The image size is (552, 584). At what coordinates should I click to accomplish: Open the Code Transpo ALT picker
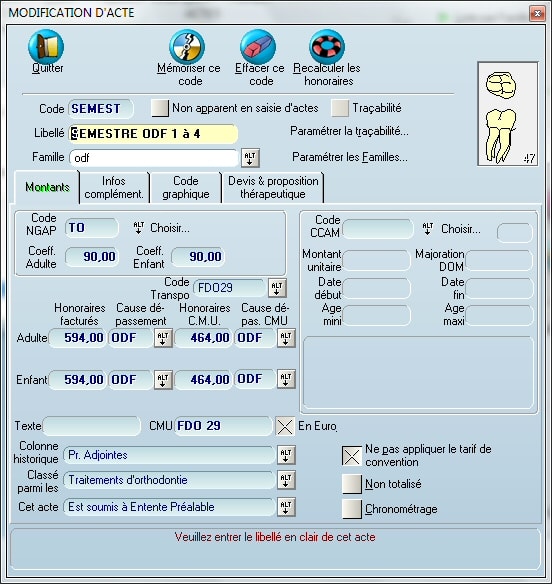(x=277, y=288)
